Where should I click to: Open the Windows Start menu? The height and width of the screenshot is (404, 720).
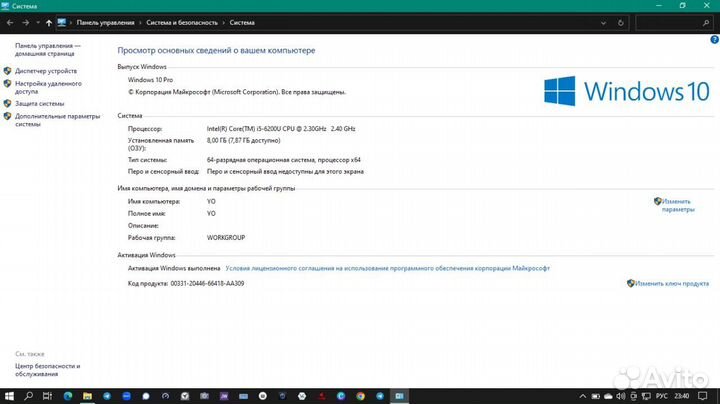[x=8, y=396]
